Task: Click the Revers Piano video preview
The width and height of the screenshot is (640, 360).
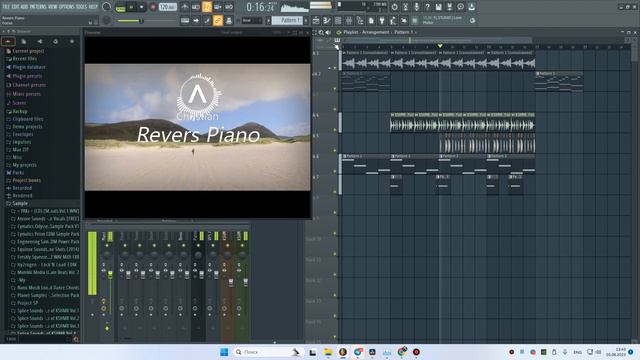Action: 198,127
